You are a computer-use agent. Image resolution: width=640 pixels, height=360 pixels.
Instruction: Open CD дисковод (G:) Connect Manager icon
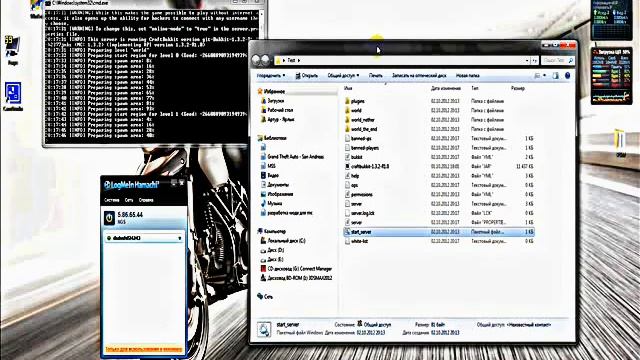point(263,269)
